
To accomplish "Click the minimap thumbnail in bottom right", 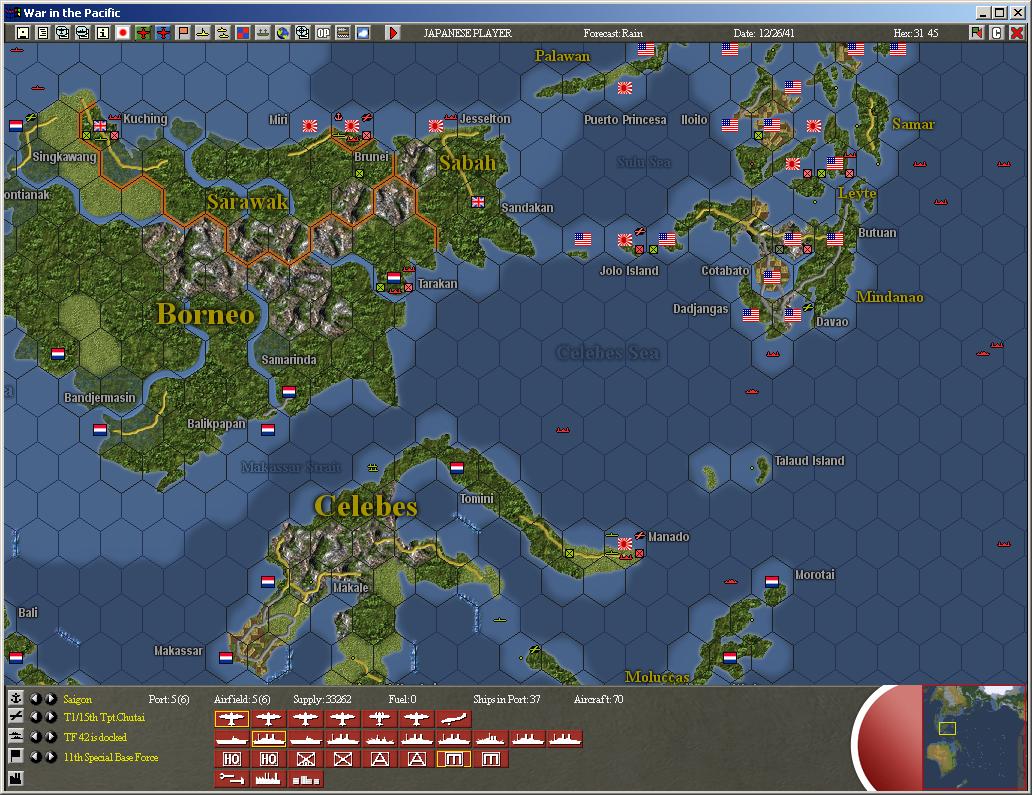I will [973, 736].
